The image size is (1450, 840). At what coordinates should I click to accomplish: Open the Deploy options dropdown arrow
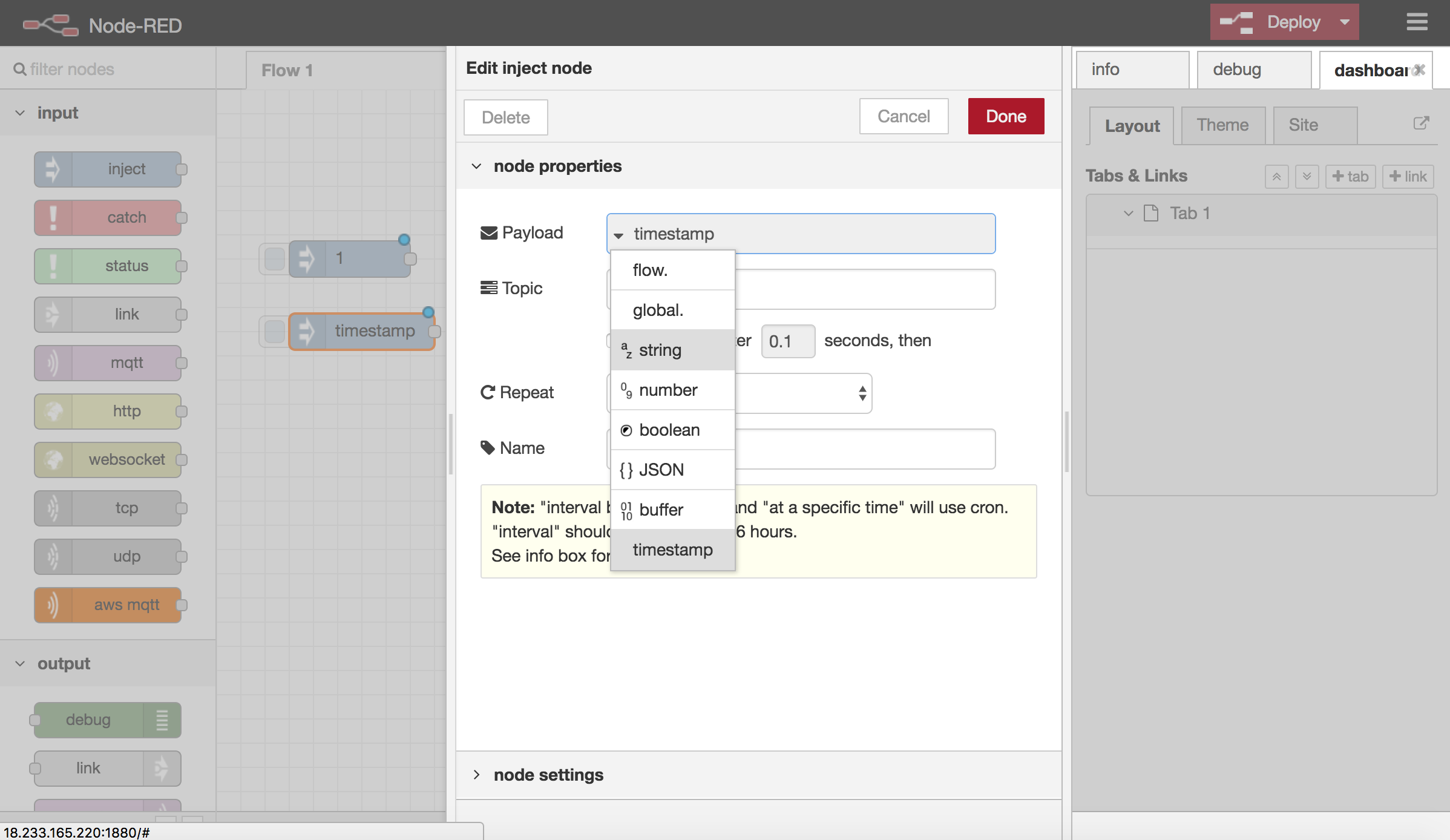tap(1344, 22)
